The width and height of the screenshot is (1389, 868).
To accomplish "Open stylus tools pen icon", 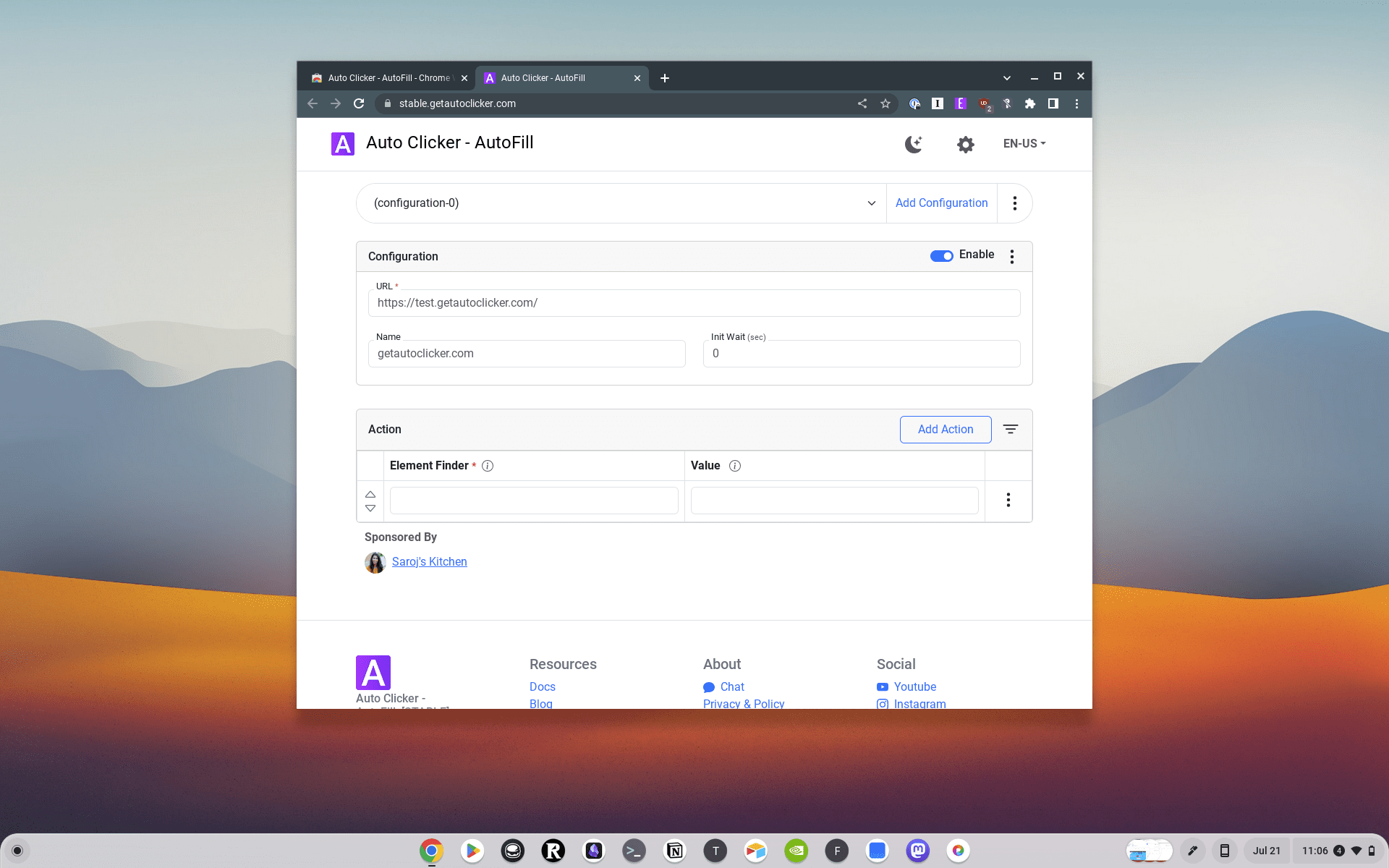I will pyautogui.click(x=1192, y=851).
